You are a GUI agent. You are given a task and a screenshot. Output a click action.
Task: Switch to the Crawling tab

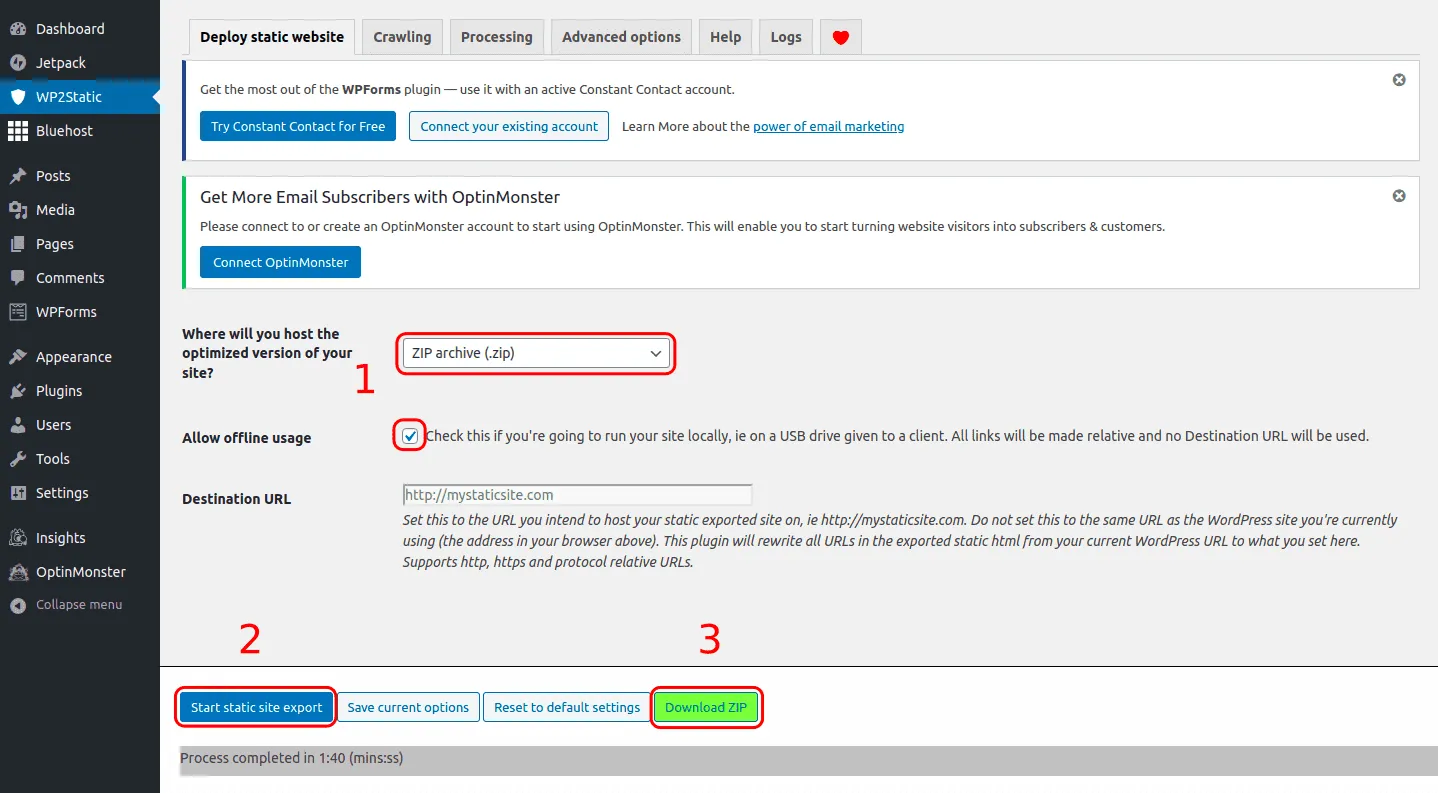tap(402, 37)
